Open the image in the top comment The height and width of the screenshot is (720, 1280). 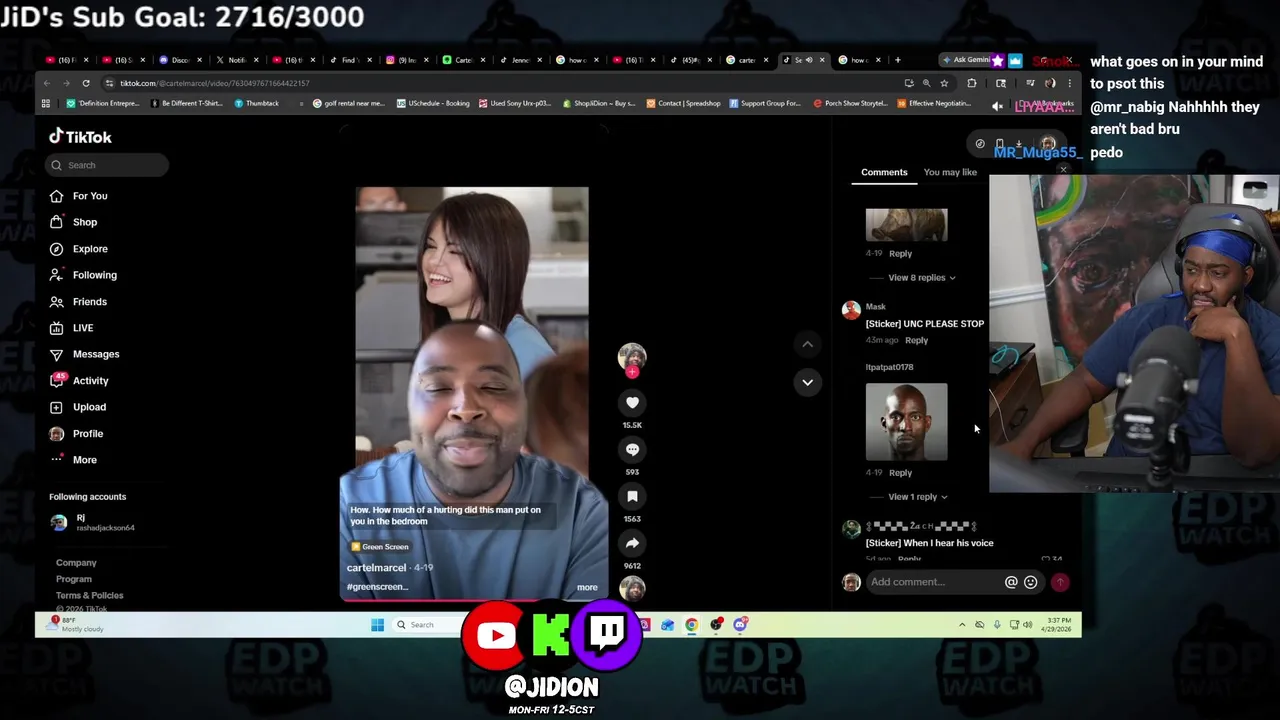click(x=906, y=225)
